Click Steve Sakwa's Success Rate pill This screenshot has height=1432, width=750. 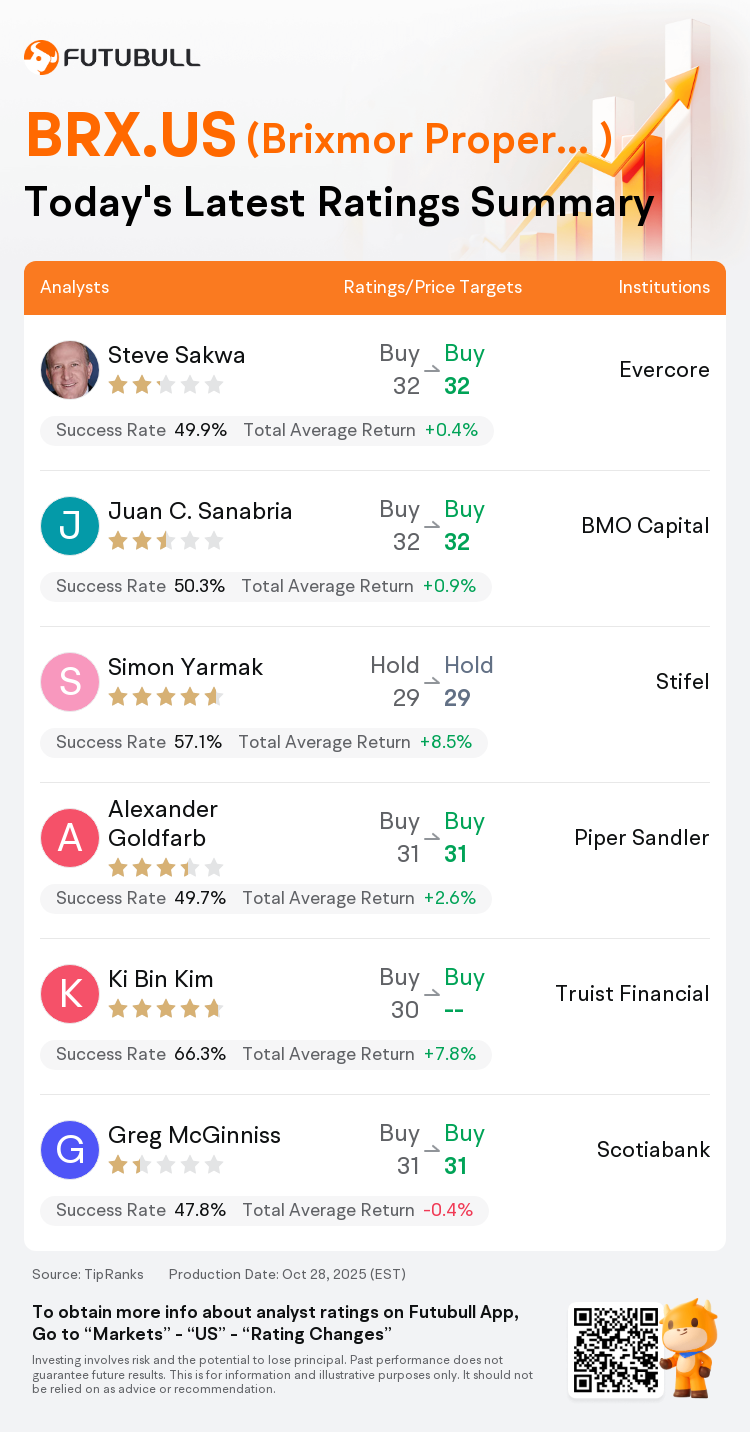tap(141, 430)
